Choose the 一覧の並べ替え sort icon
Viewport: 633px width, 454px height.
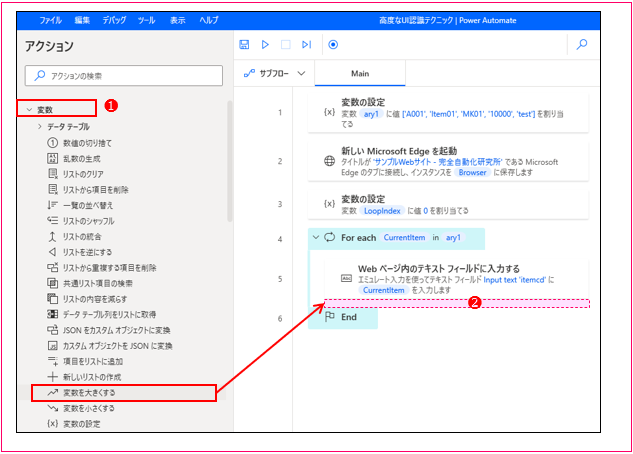tap(52, 205)
